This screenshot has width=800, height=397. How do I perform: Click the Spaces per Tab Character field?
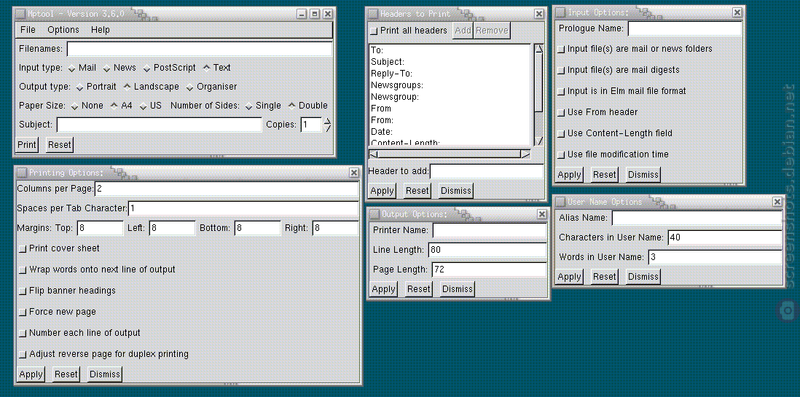coord(243,208)
